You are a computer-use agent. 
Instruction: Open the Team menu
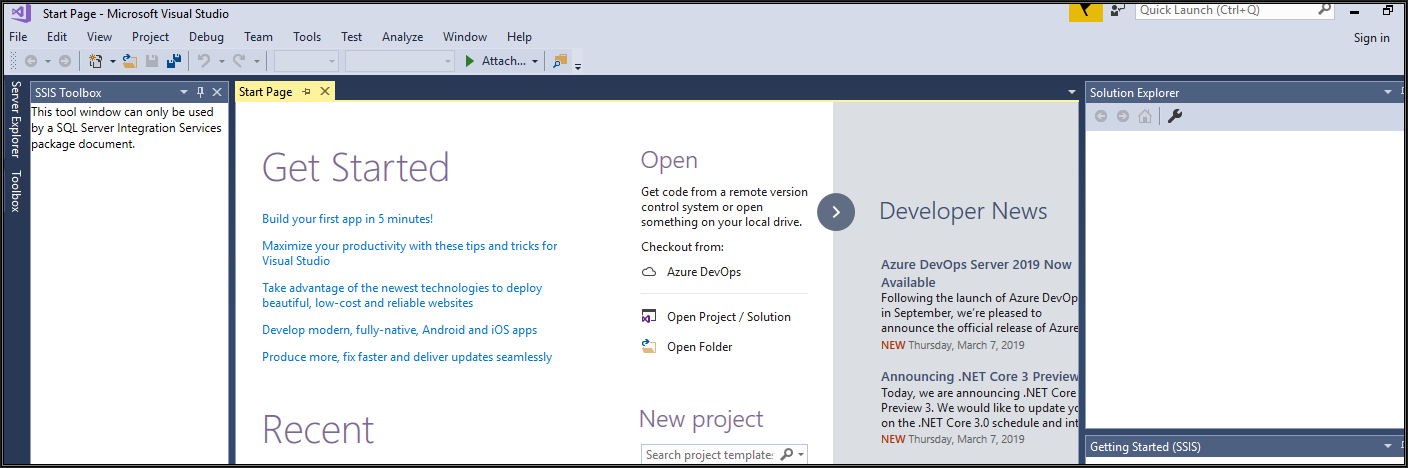point(258,37)
